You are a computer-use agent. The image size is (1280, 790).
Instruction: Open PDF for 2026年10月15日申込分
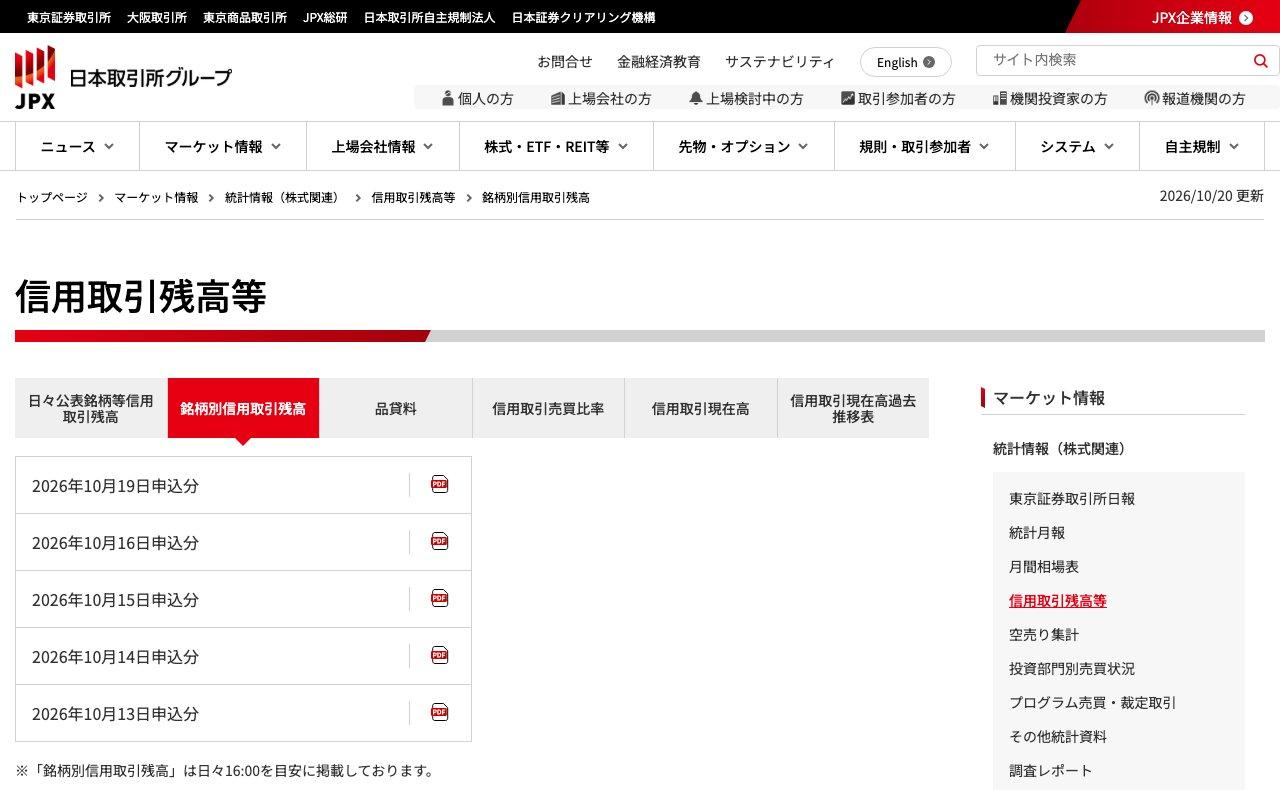click(439, 599)
